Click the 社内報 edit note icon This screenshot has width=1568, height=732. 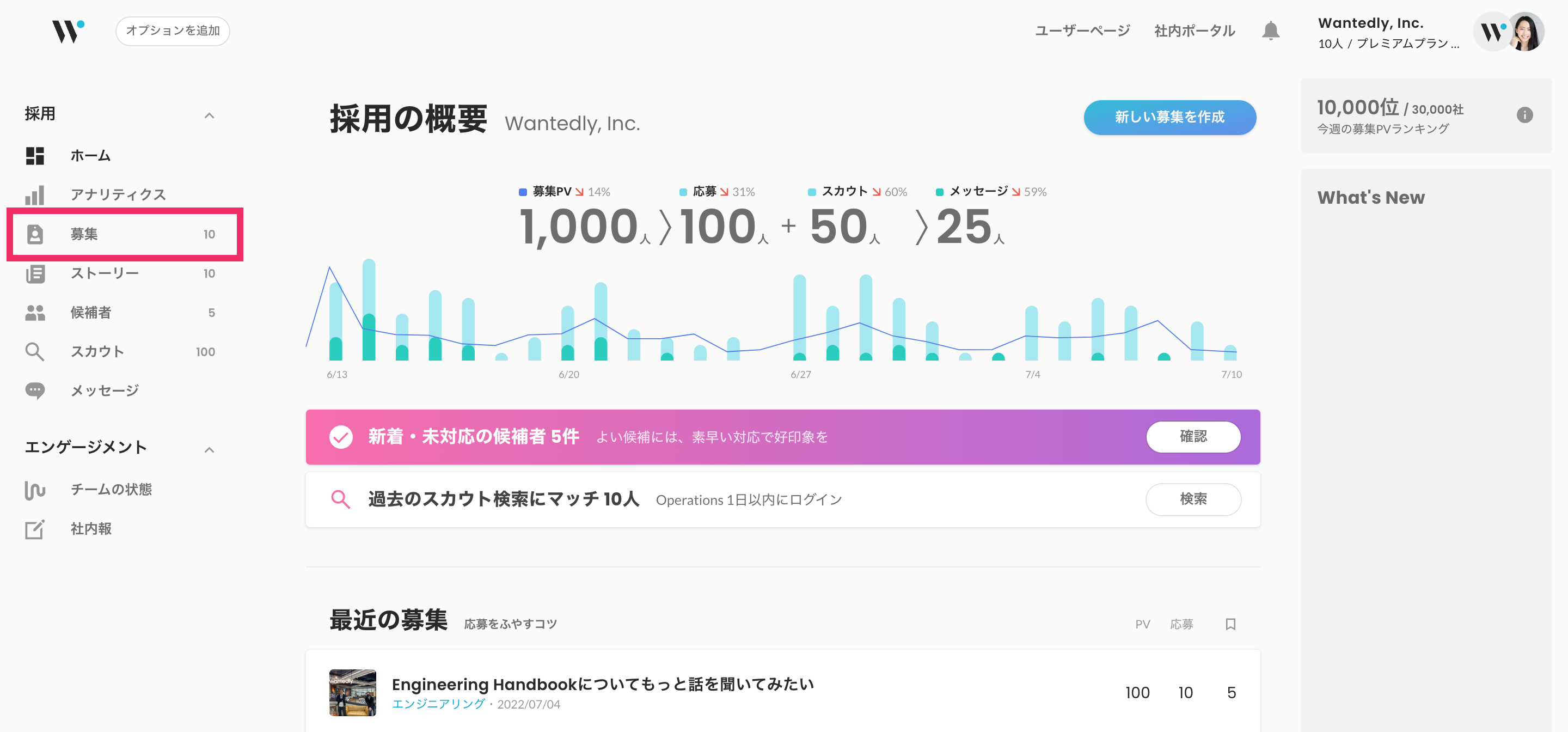[35, 529]
